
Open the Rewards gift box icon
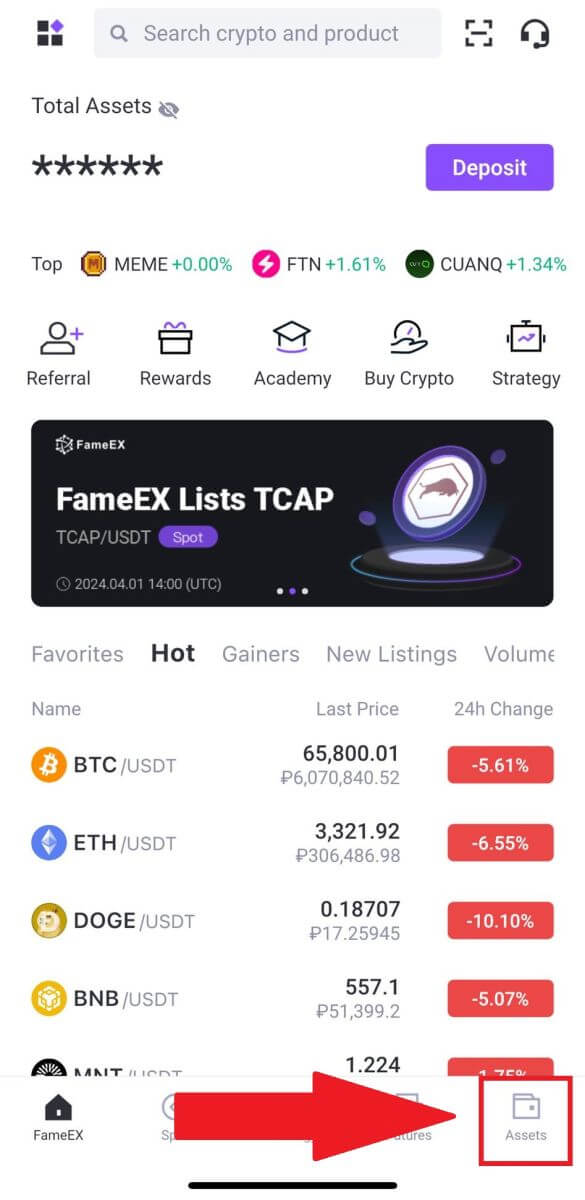point(175,337)
